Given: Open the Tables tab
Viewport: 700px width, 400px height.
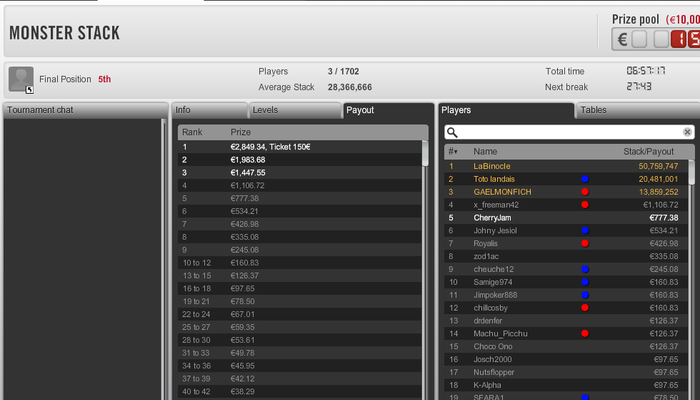Looking at the screenshot, I should click(638, 110).
